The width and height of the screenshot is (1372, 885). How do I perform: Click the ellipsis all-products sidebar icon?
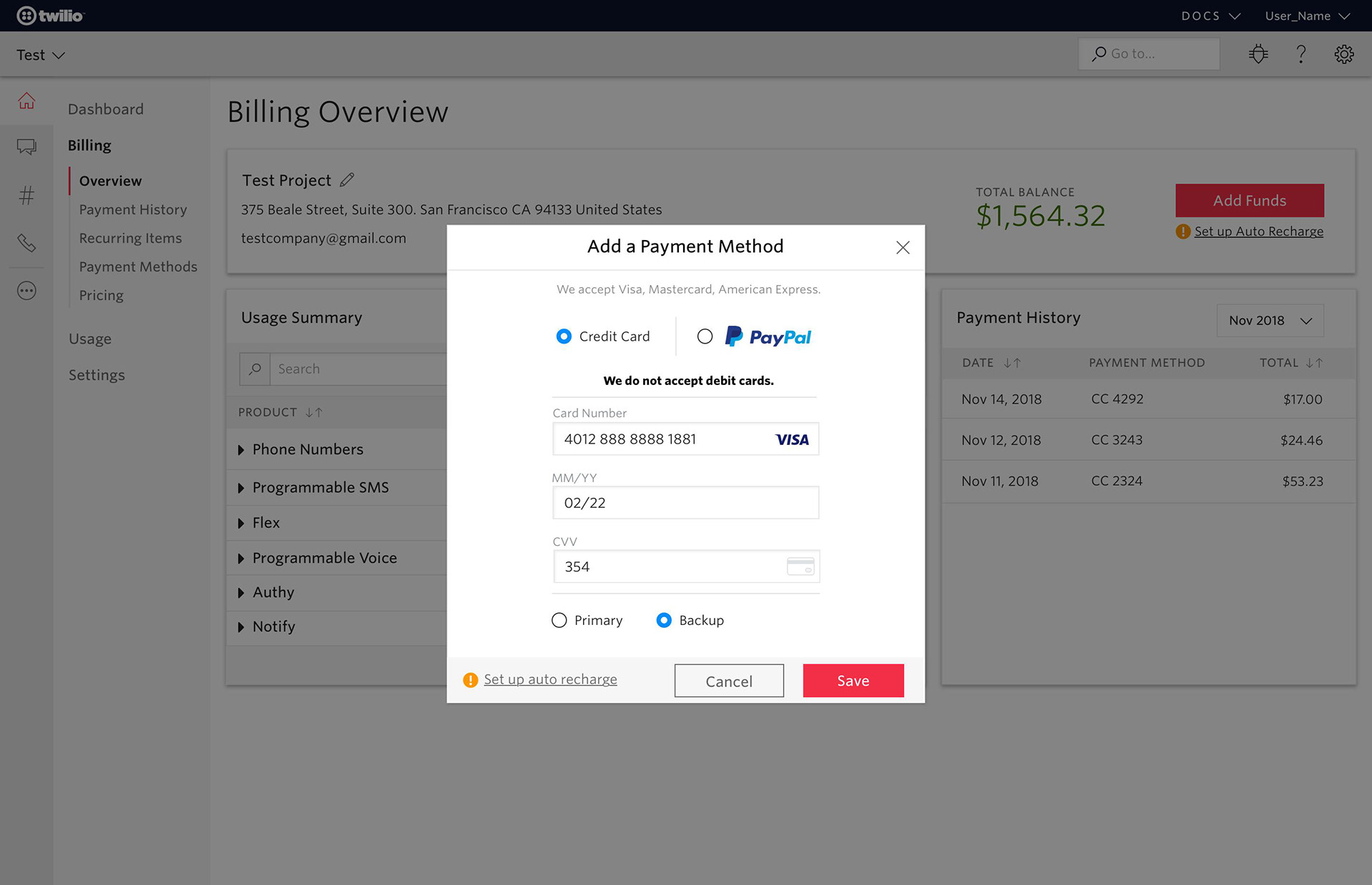click(x=26, y=291)
